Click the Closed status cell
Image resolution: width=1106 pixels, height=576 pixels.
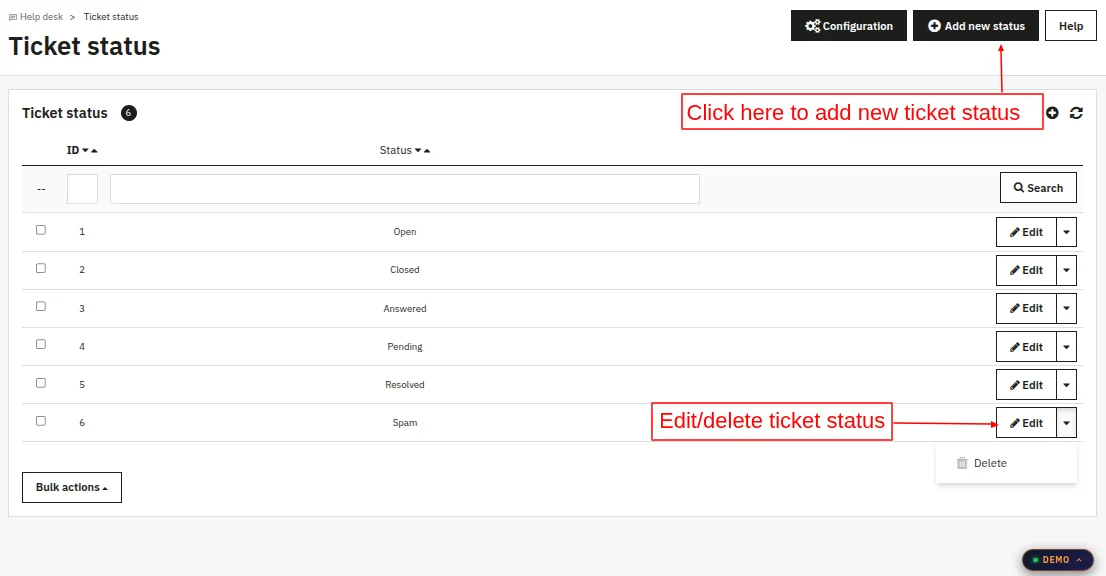click(x=405, y=270)
